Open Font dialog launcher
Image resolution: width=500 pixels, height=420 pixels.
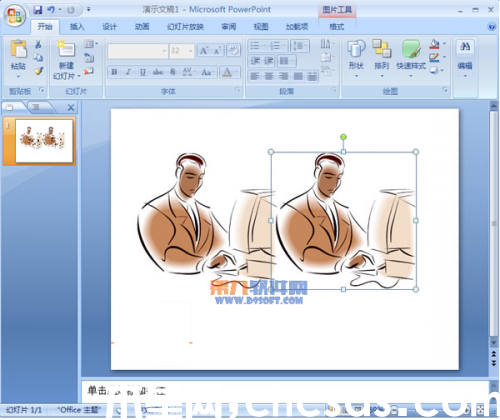tap(238, 90)
